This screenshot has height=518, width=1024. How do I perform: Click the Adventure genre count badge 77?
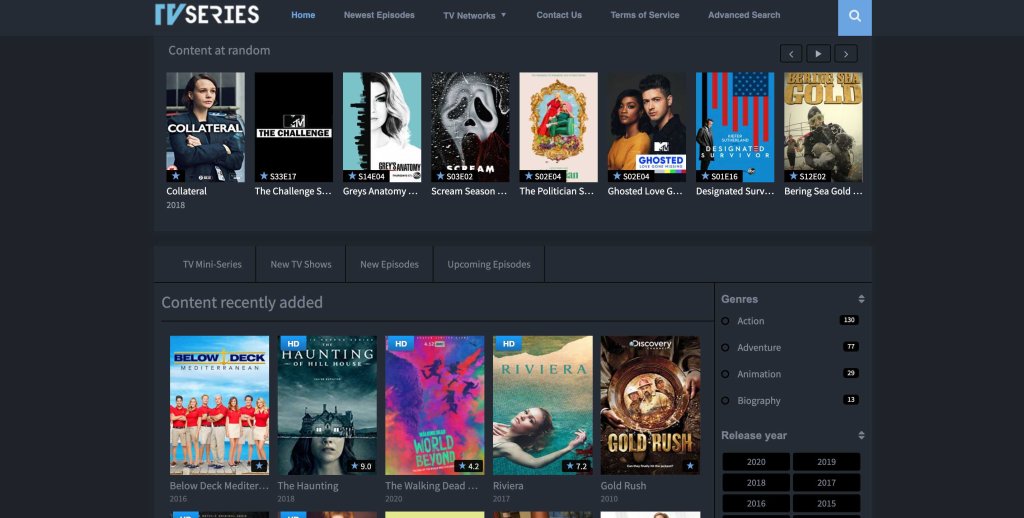[850, 347]
